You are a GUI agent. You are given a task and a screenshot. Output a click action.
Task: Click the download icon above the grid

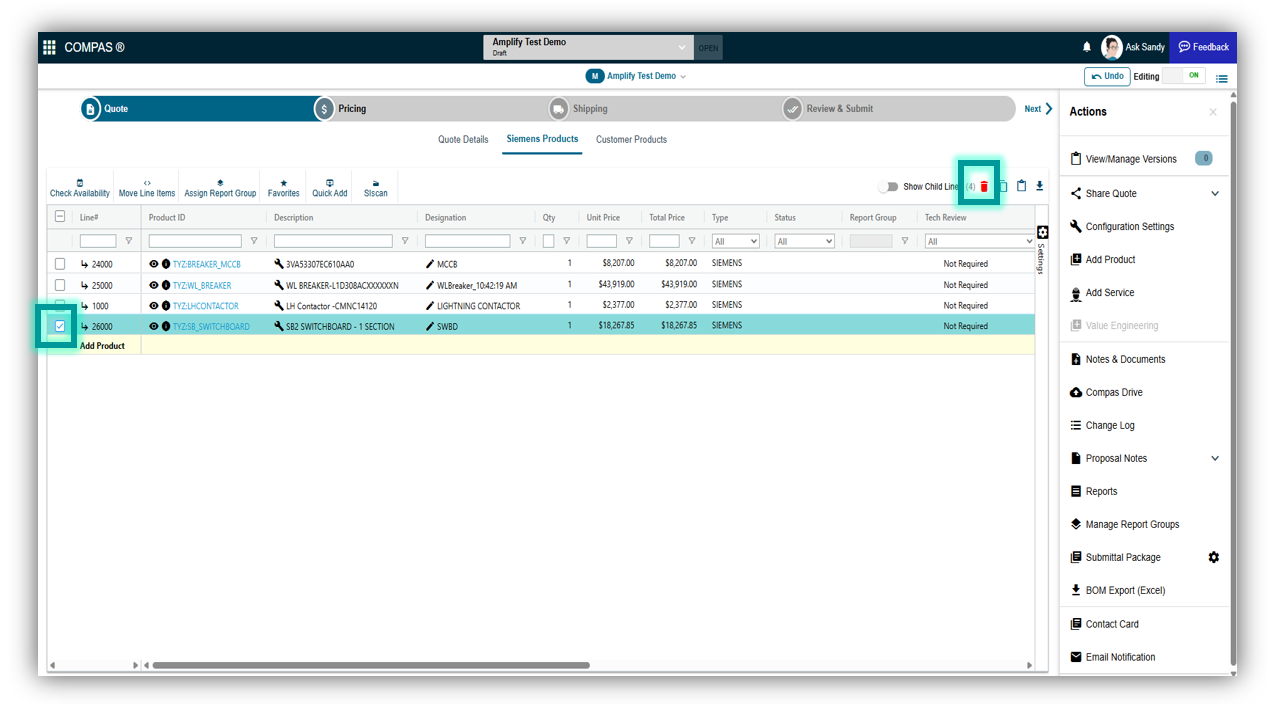(1040, 186)
